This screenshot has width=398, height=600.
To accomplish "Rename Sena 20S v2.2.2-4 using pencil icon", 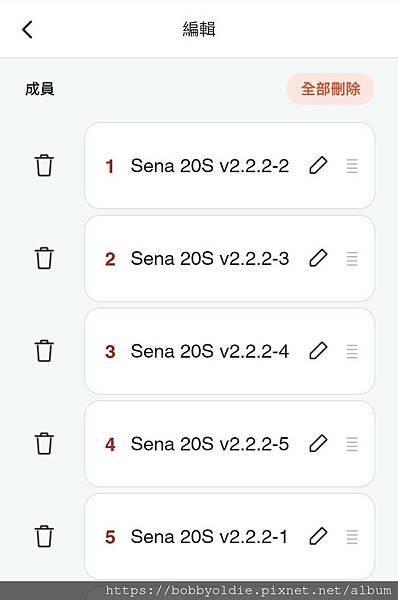I will (x=318, y=351).
